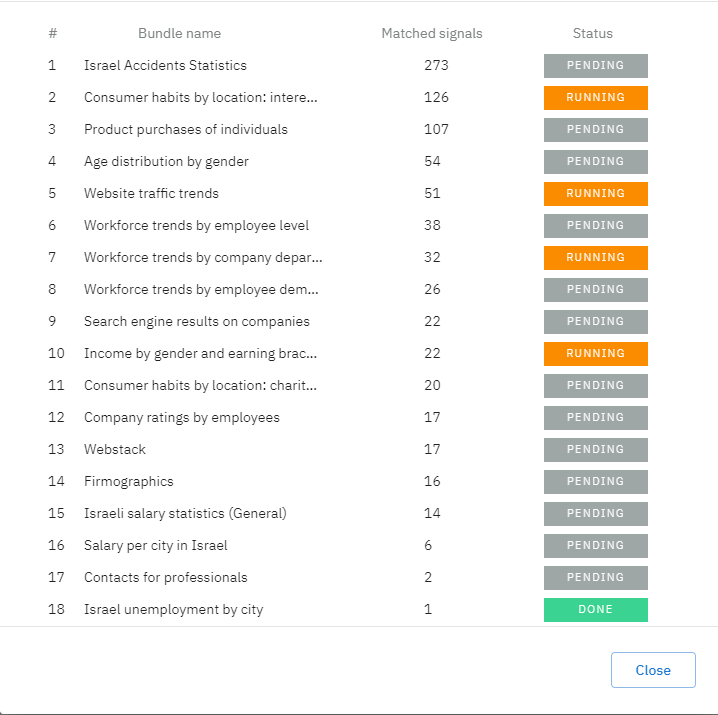Click PENDING status for Israel Accidents Statistics
Viewport: 718px width, 715px height.
click(596, 65)
